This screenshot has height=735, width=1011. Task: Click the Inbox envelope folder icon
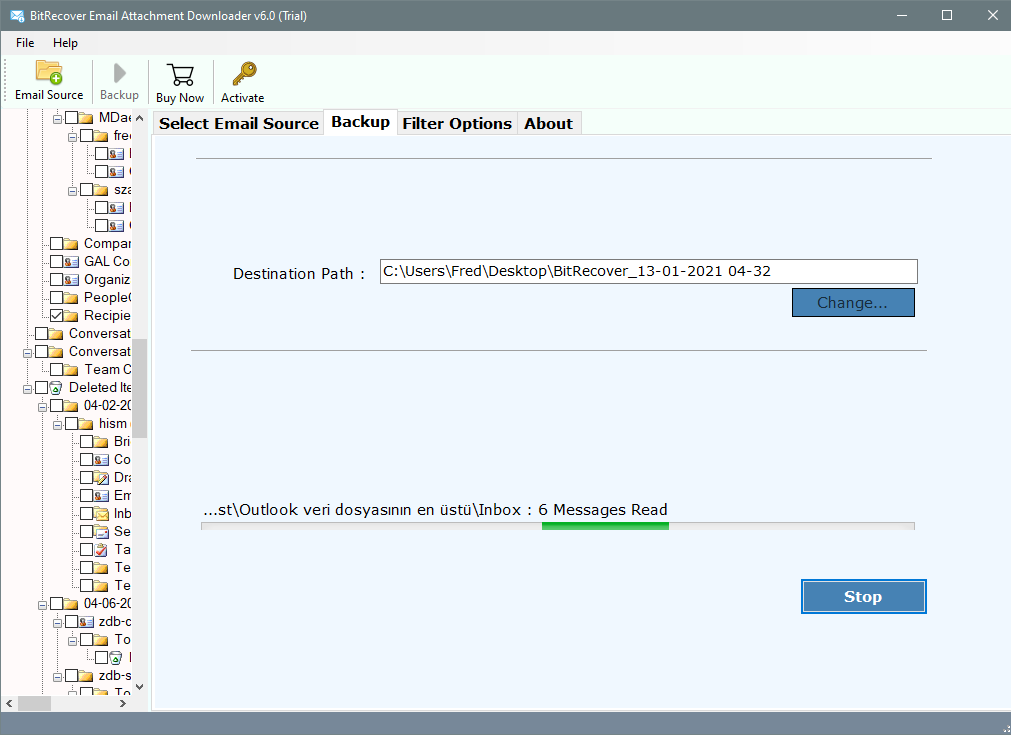click(x=102, y=514)
